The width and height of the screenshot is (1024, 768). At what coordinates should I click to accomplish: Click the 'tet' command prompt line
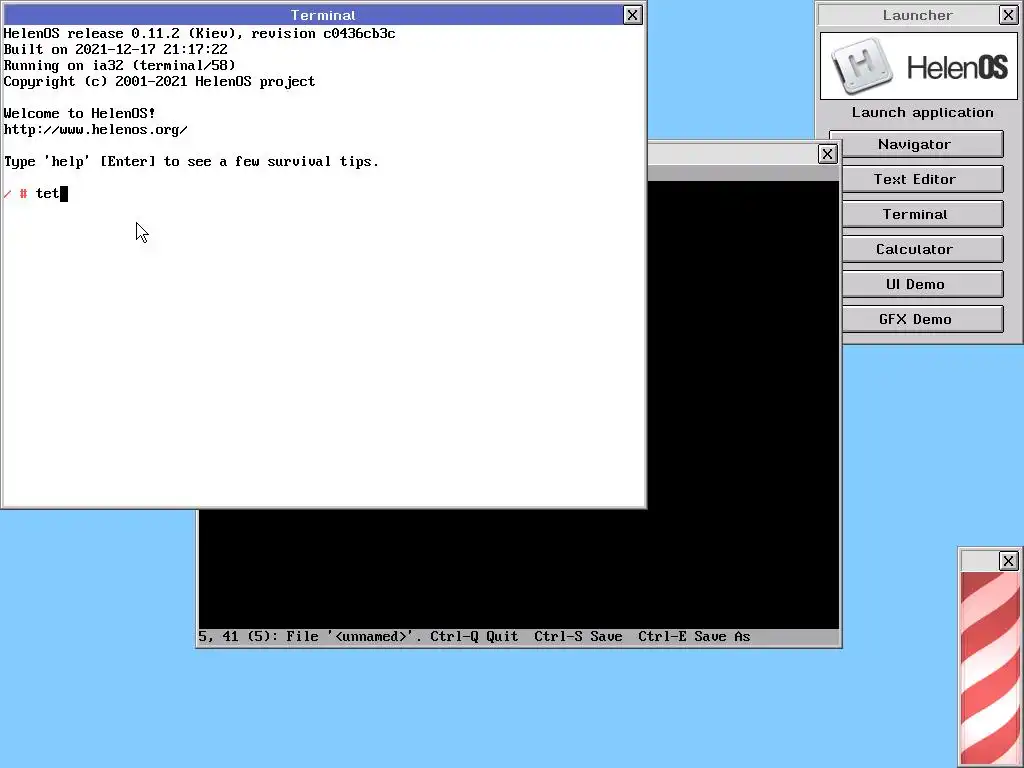coord(35,193)
